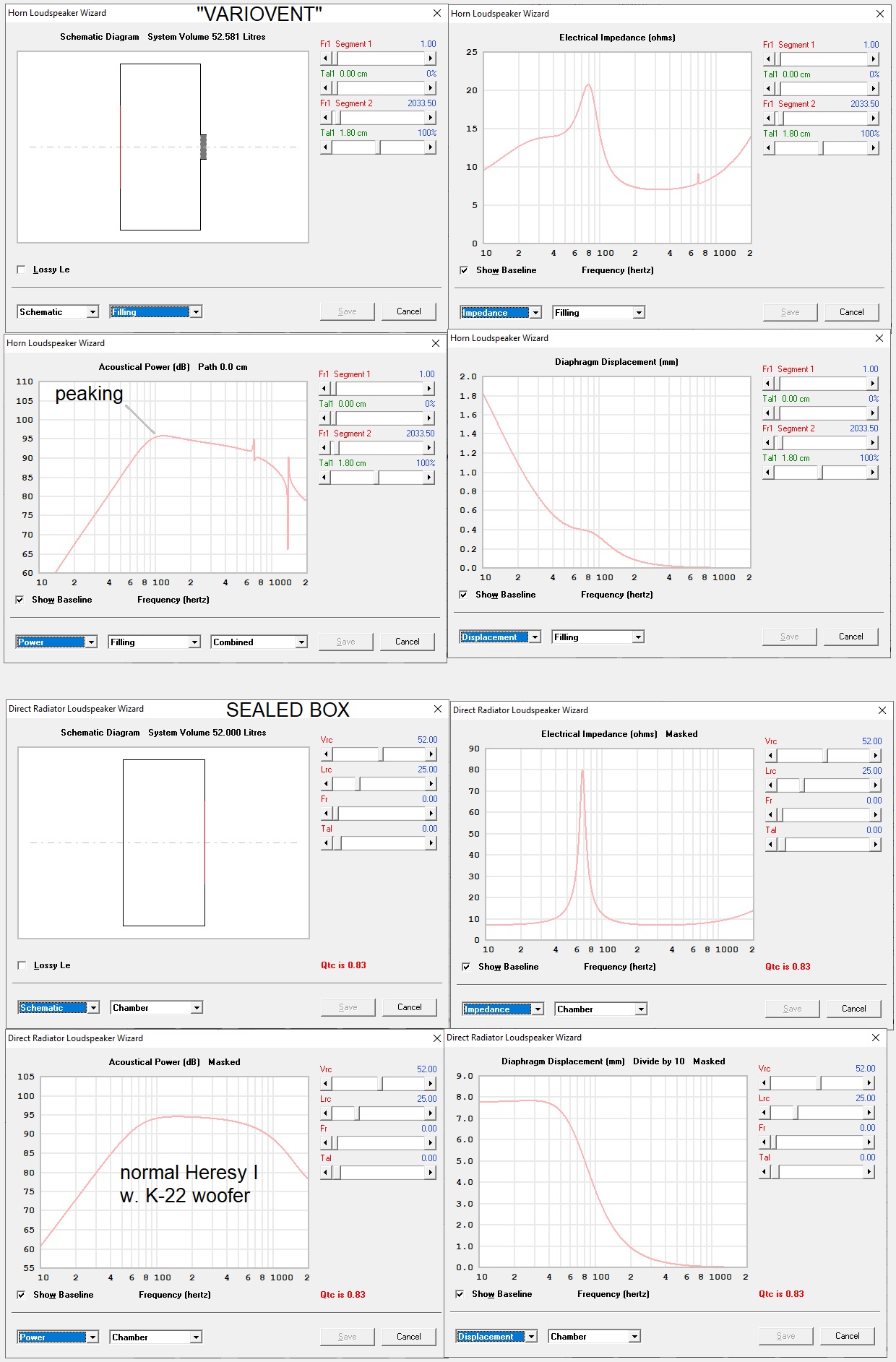
Task: Click Segment 1 right arrow in Horn schematic window
Action: pyautogui.click(x=431, y=59)
